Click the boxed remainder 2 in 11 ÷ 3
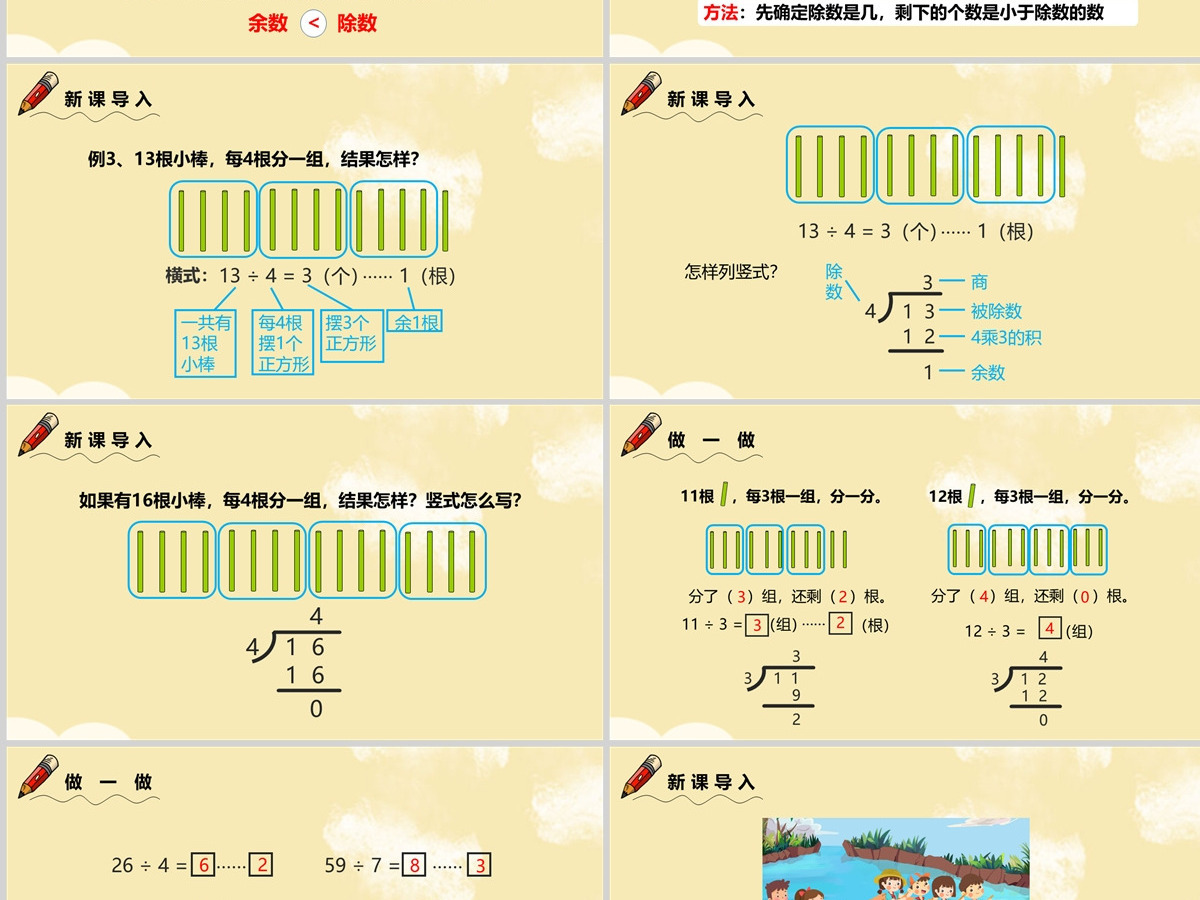 pyautogui.click(x=841, y=624)
